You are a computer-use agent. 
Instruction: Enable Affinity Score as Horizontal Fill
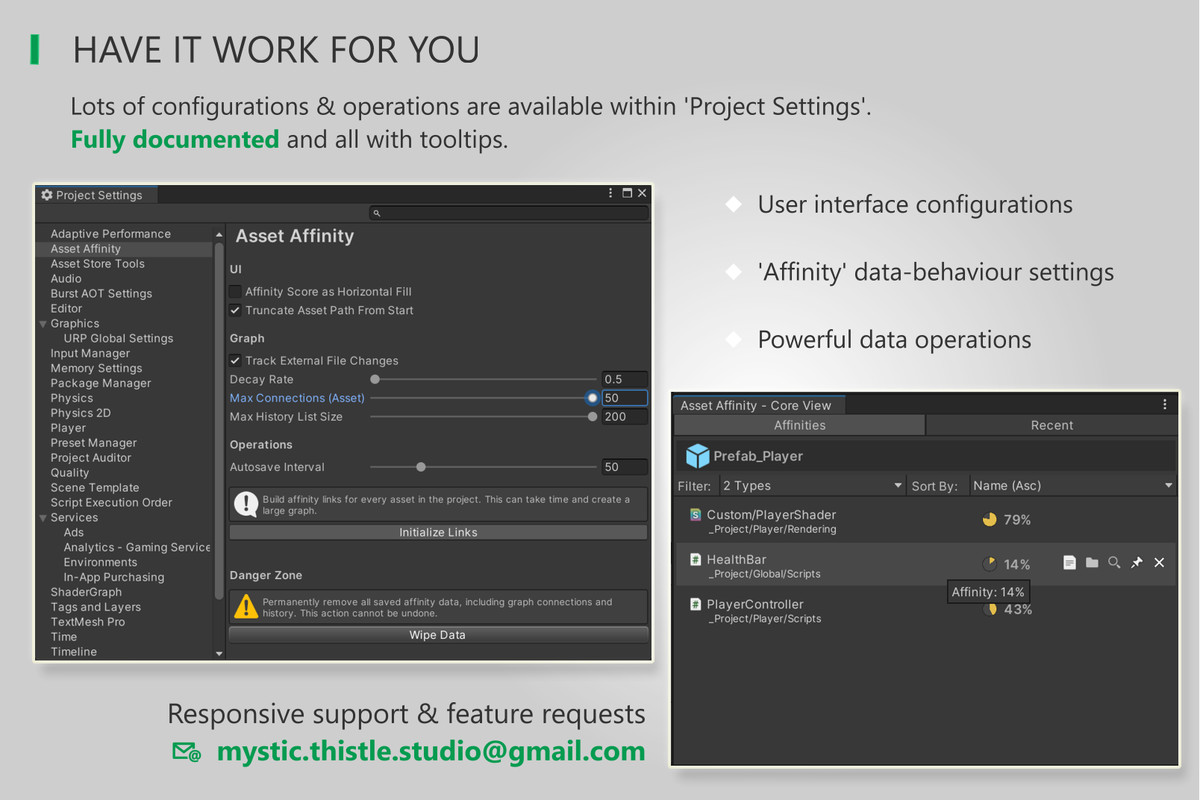tap(235, 292)
